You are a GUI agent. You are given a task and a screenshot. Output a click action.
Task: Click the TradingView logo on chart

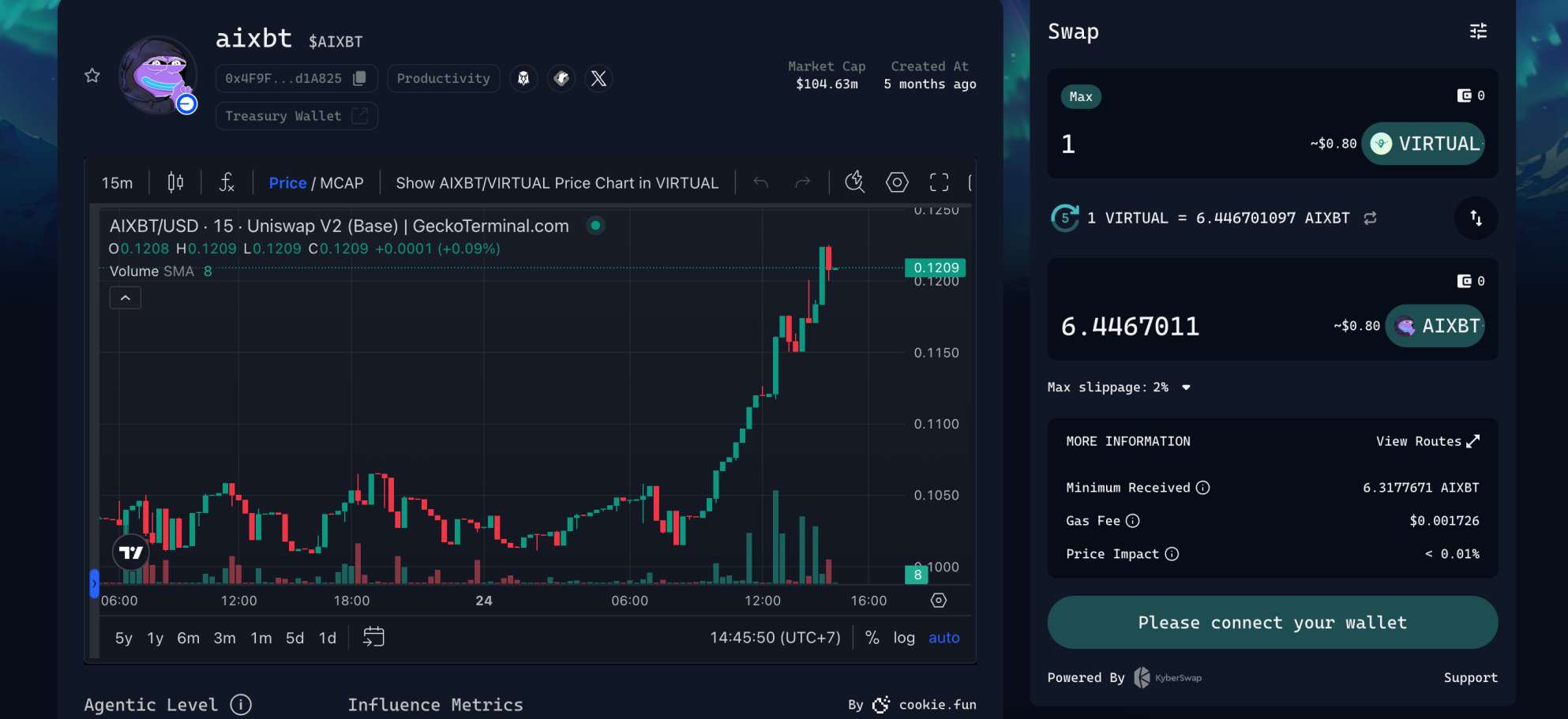coord(131,552)
